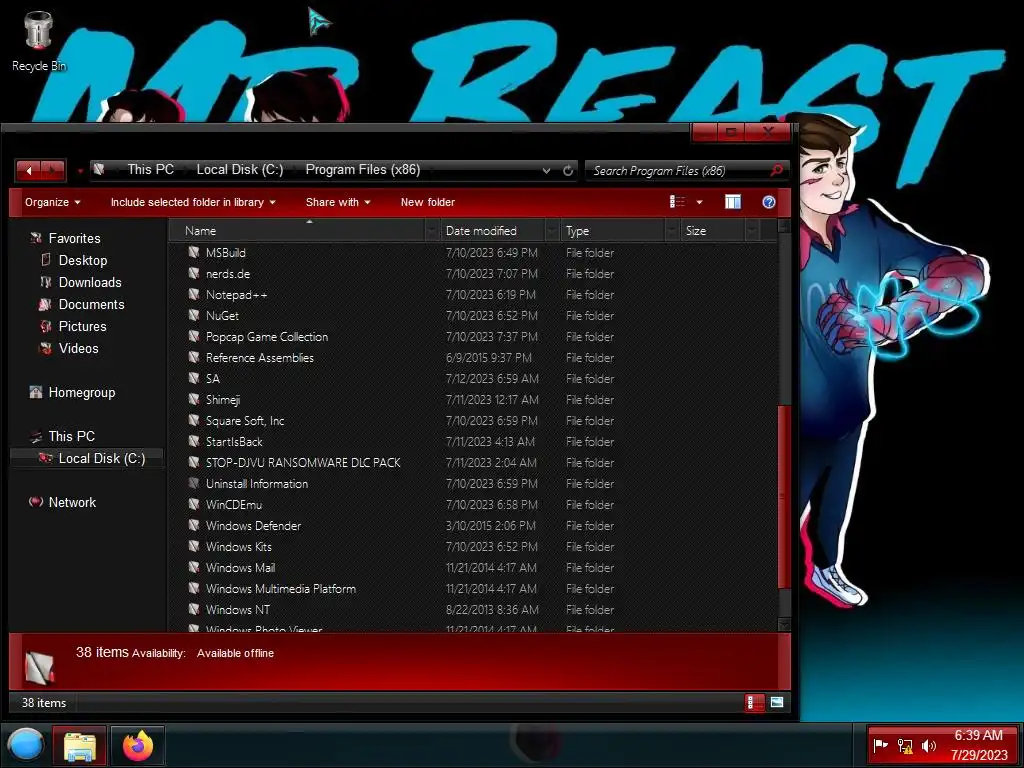Open the Date modified column filter dropdown

click(552, 231)
